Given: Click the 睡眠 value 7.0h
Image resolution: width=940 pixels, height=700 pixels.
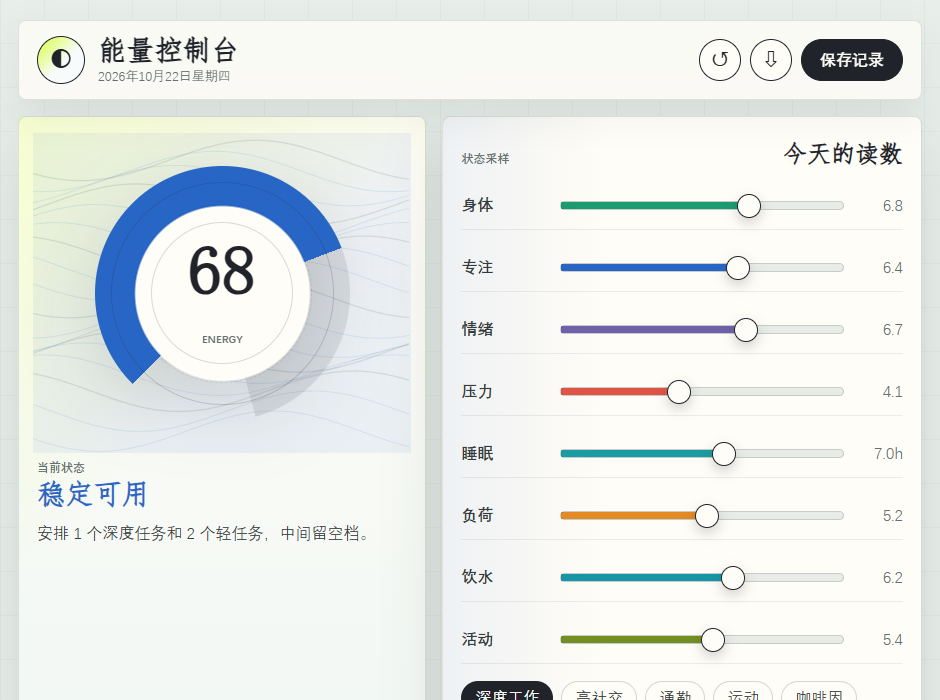Looking at the screenshot, I should tap(888, 454).
